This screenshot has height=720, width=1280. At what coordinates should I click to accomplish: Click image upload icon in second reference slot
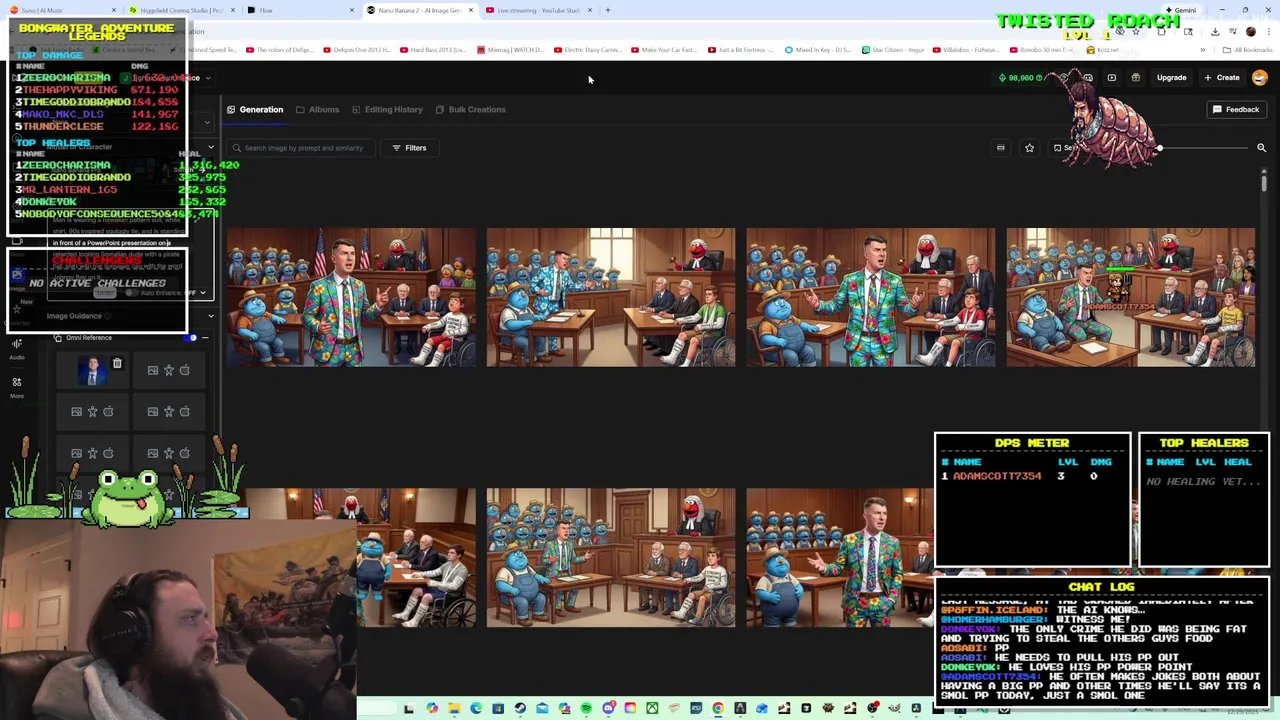[153, 370]
